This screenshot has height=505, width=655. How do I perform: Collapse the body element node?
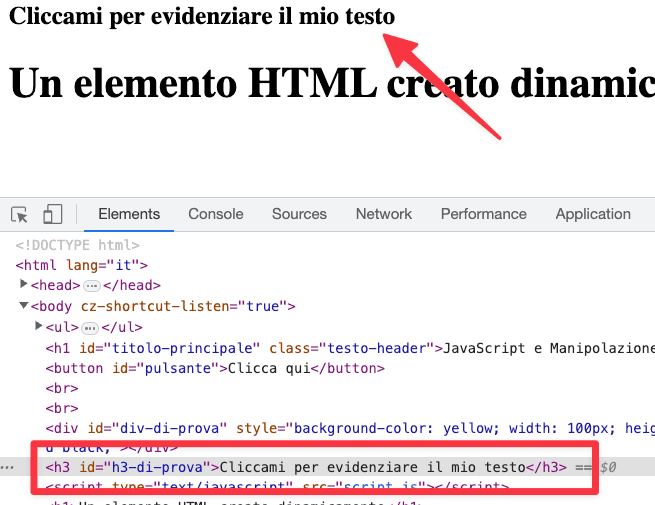(x=24, y=305)
